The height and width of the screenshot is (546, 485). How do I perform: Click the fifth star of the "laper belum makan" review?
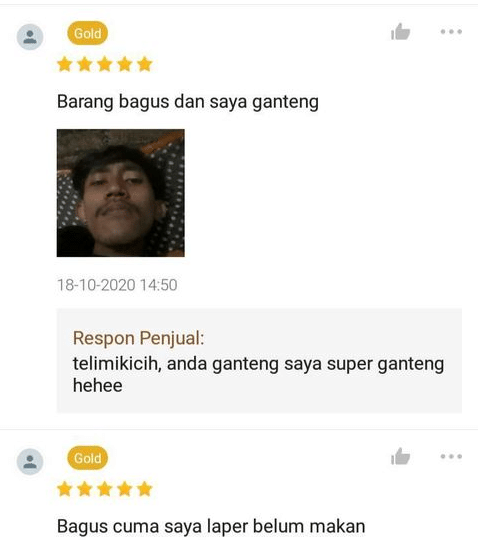(145, 489)
